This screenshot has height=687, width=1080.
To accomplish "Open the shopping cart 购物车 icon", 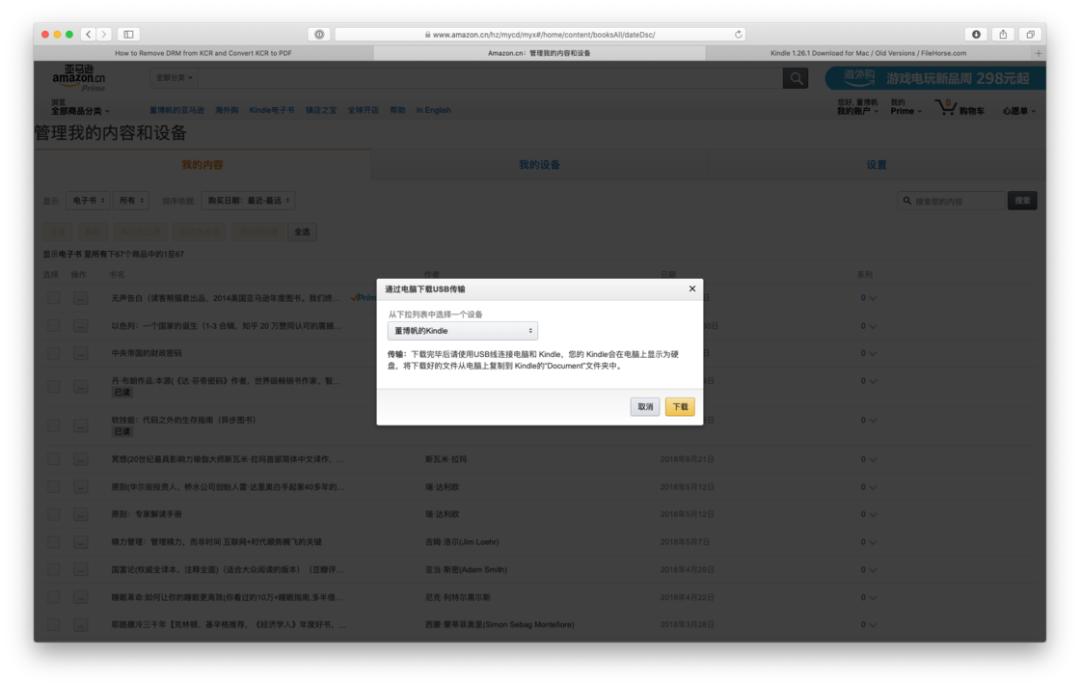I will [x=959, y=107].
